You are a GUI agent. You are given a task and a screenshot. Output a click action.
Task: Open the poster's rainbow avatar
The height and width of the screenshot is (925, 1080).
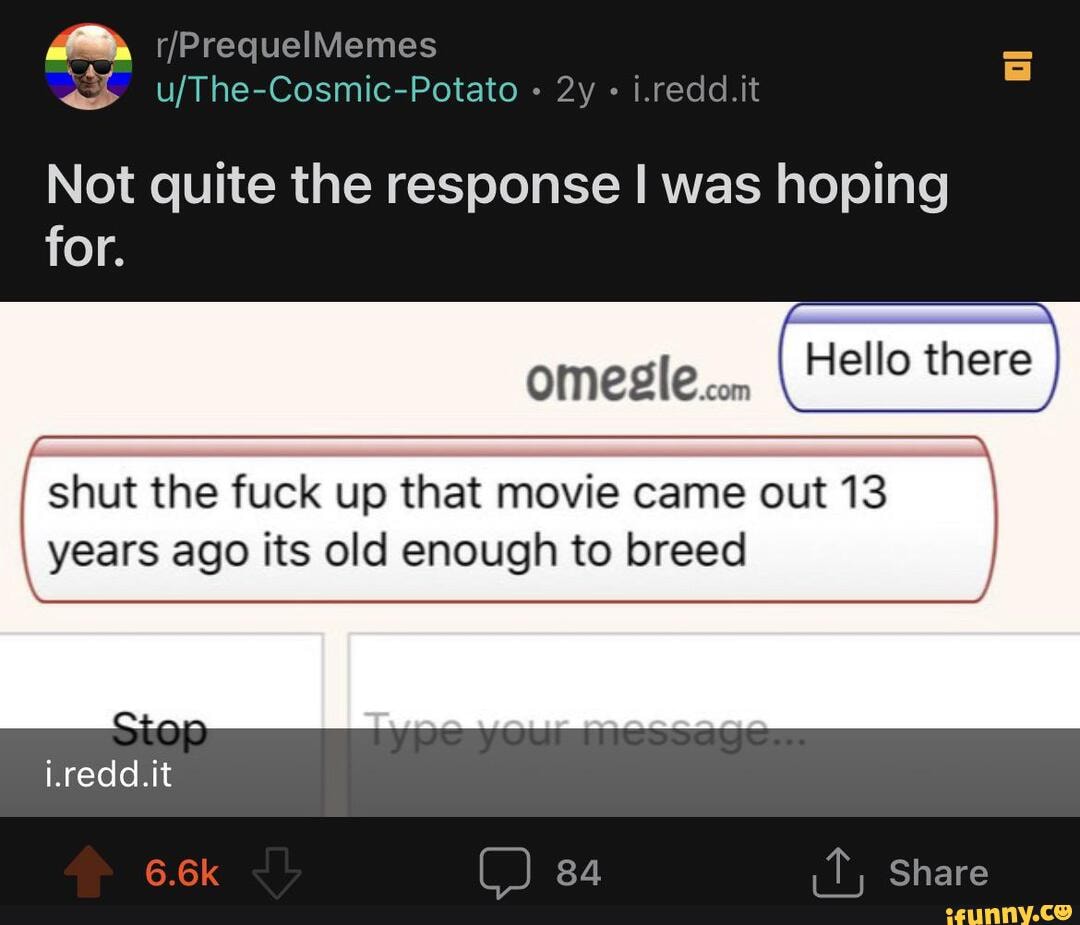(x=89, y=67)
